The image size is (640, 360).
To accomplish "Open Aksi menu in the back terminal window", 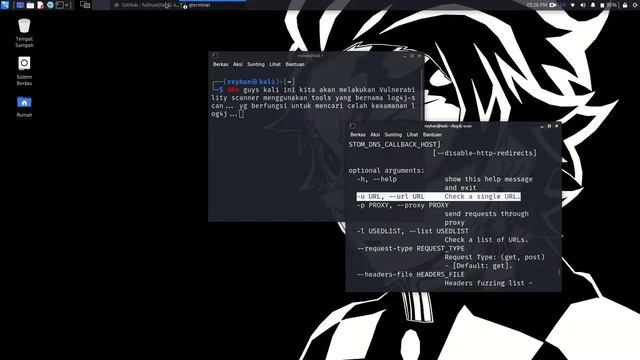I will [238, 64].
